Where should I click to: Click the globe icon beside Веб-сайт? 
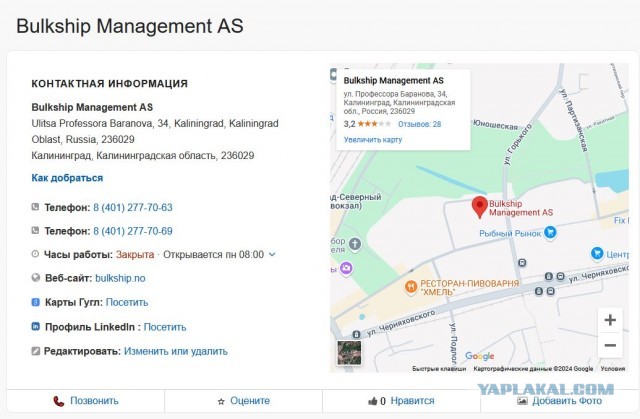tap(36, 278)
